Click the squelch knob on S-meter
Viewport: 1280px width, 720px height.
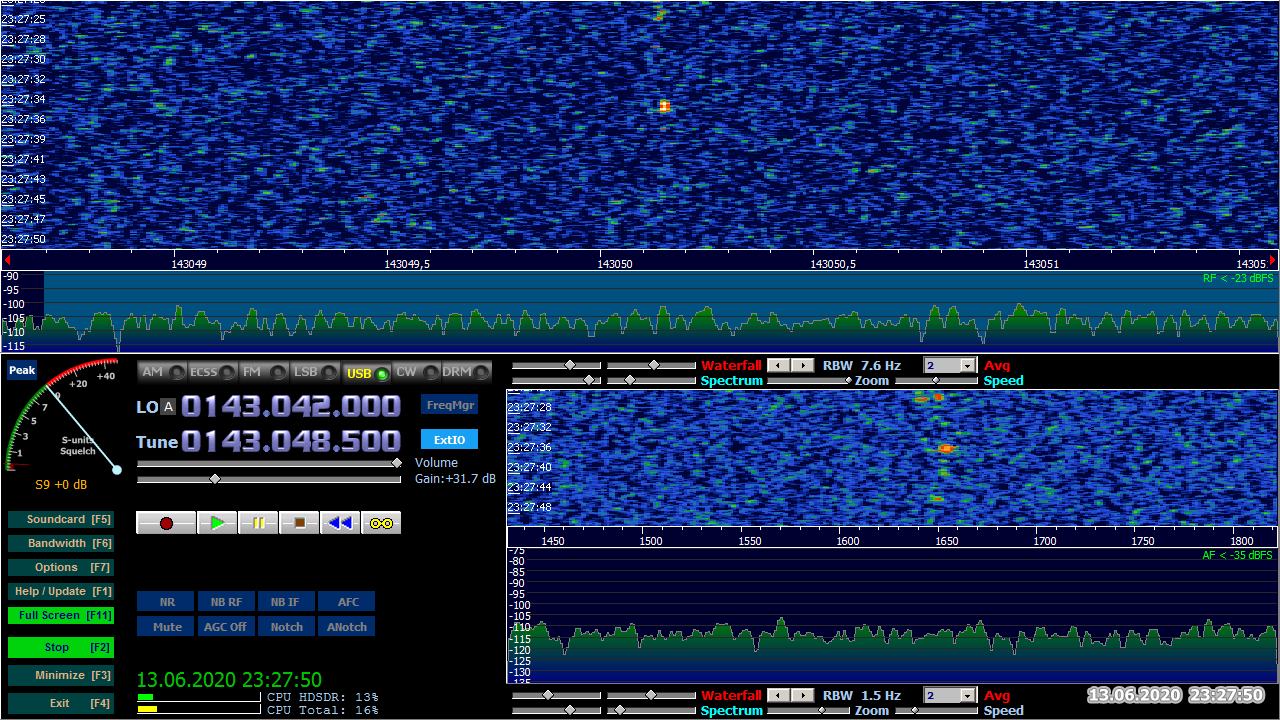(x=117, y=469)
